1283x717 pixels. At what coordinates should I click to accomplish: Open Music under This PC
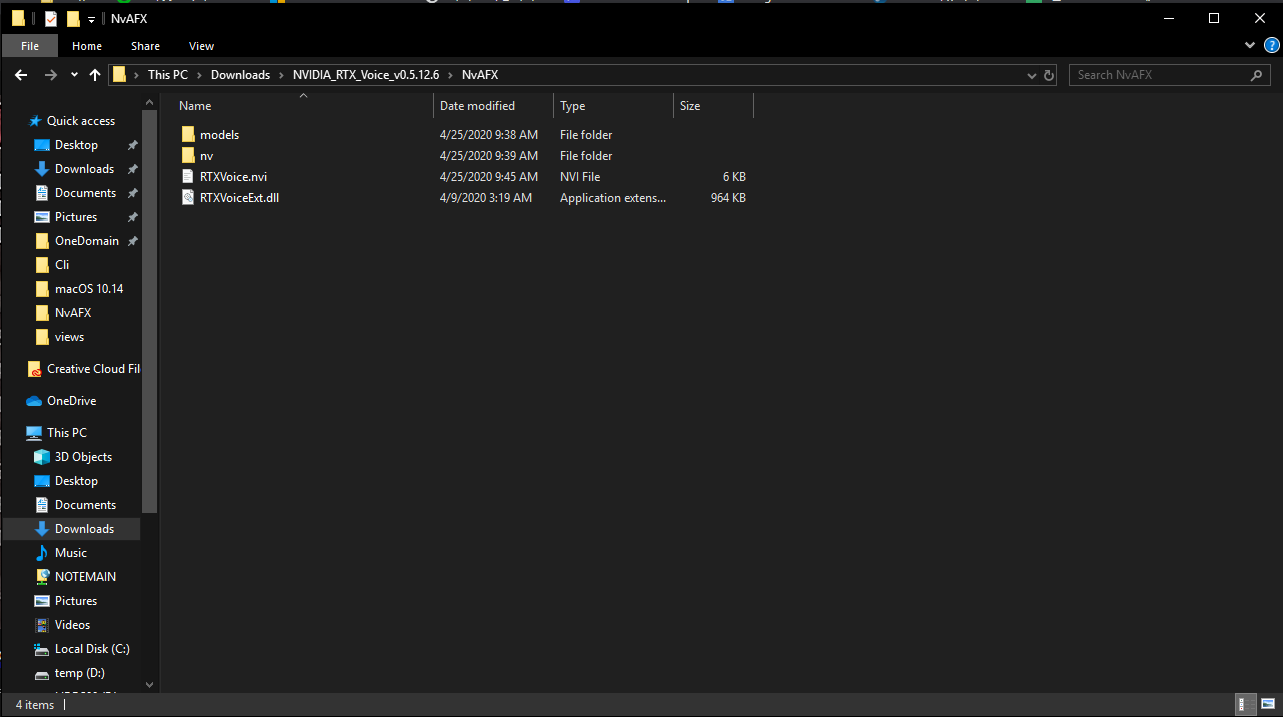[x=70, y=553]
